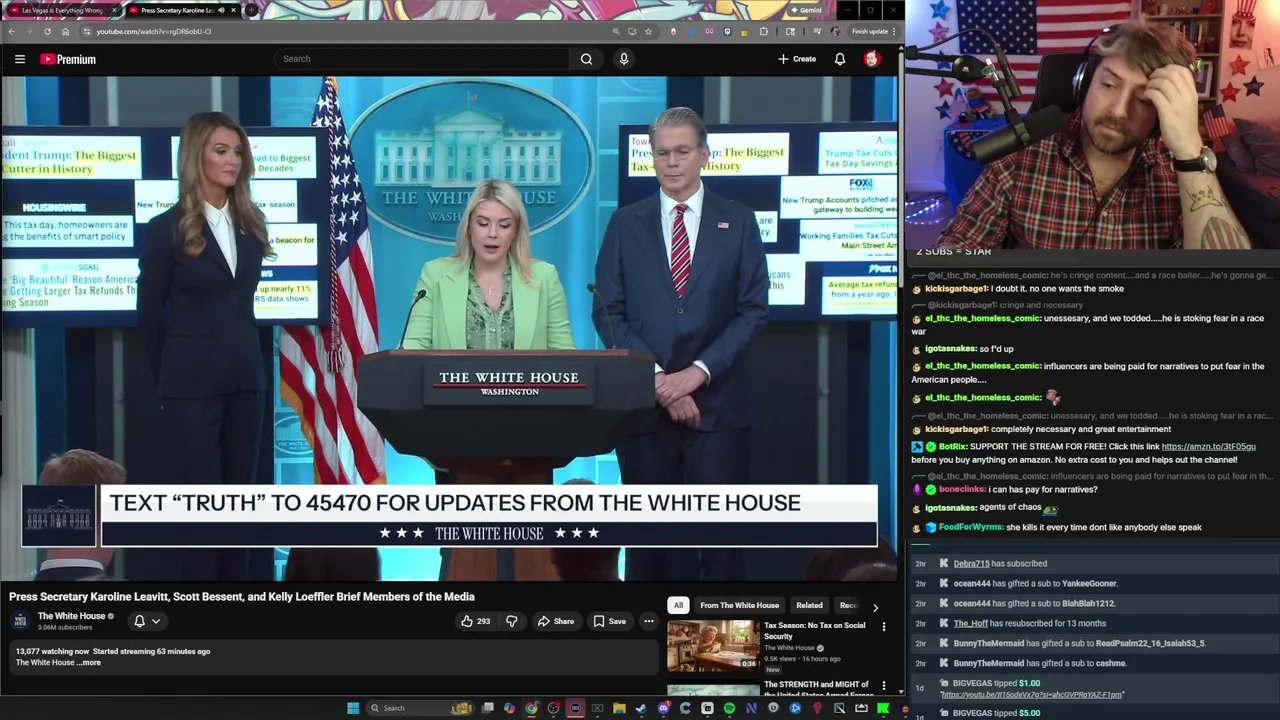Go to YouTube Premium home logo
This screenshot has width=1280, height=720.
point(68,59)
